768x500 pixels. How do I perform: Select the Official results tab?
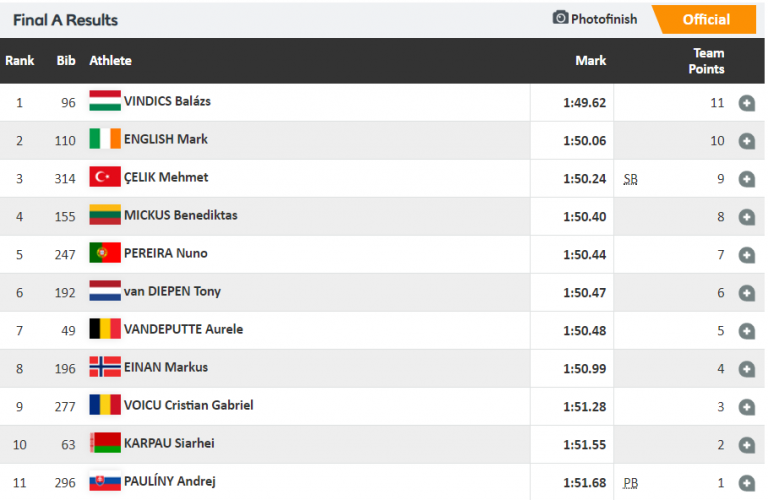tap(706, 19)
